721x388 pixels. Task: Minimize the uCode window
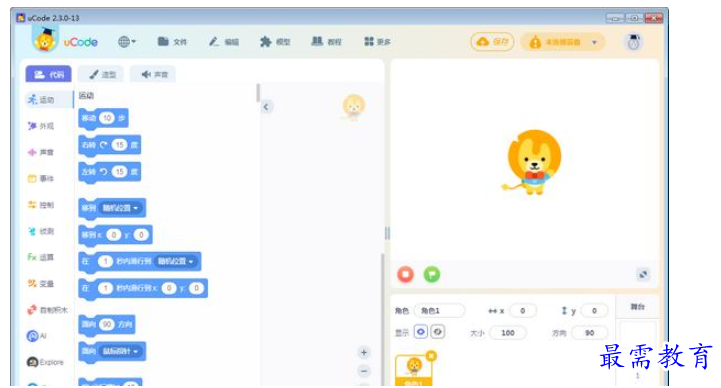point(615,18)
